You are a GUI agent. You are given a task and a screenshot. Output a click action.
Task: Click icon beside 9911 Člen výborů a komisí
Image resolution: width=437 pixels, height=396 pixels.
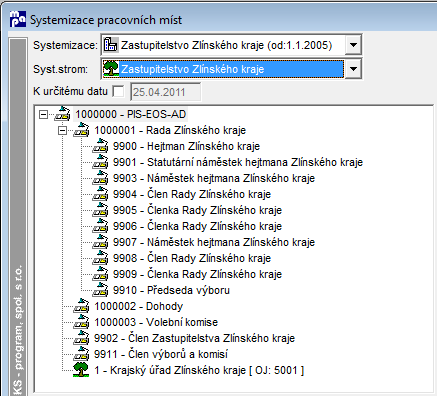81,354
